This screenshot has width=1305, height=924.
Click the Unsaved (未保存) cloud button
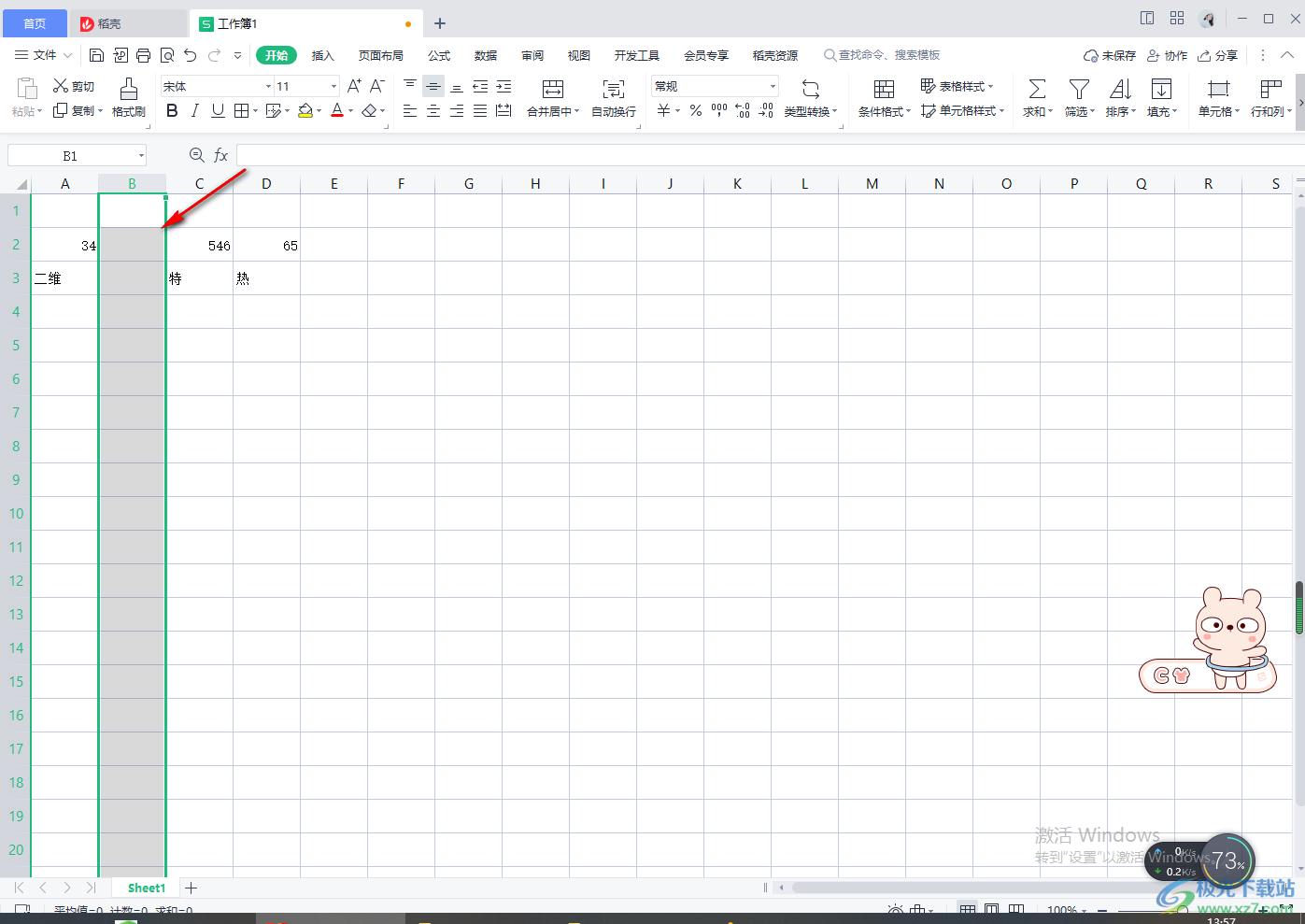pyautogui.click(x=1110, y=55)
